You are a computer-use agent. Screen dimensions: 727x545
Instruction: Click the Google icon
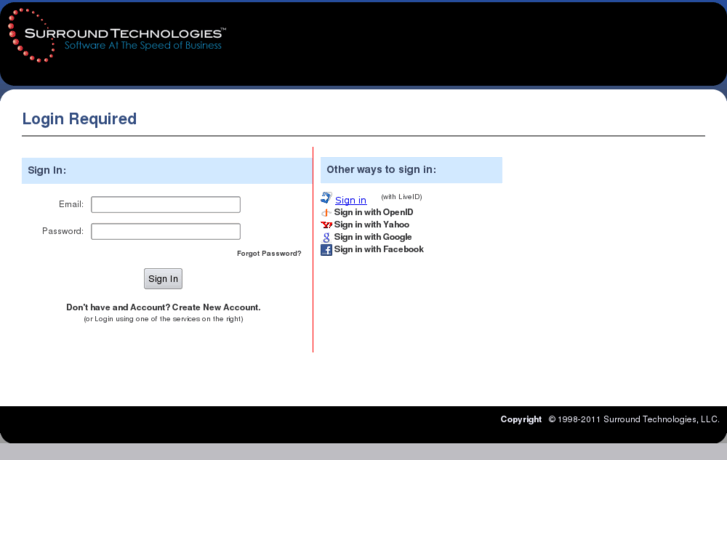[326, 237]
